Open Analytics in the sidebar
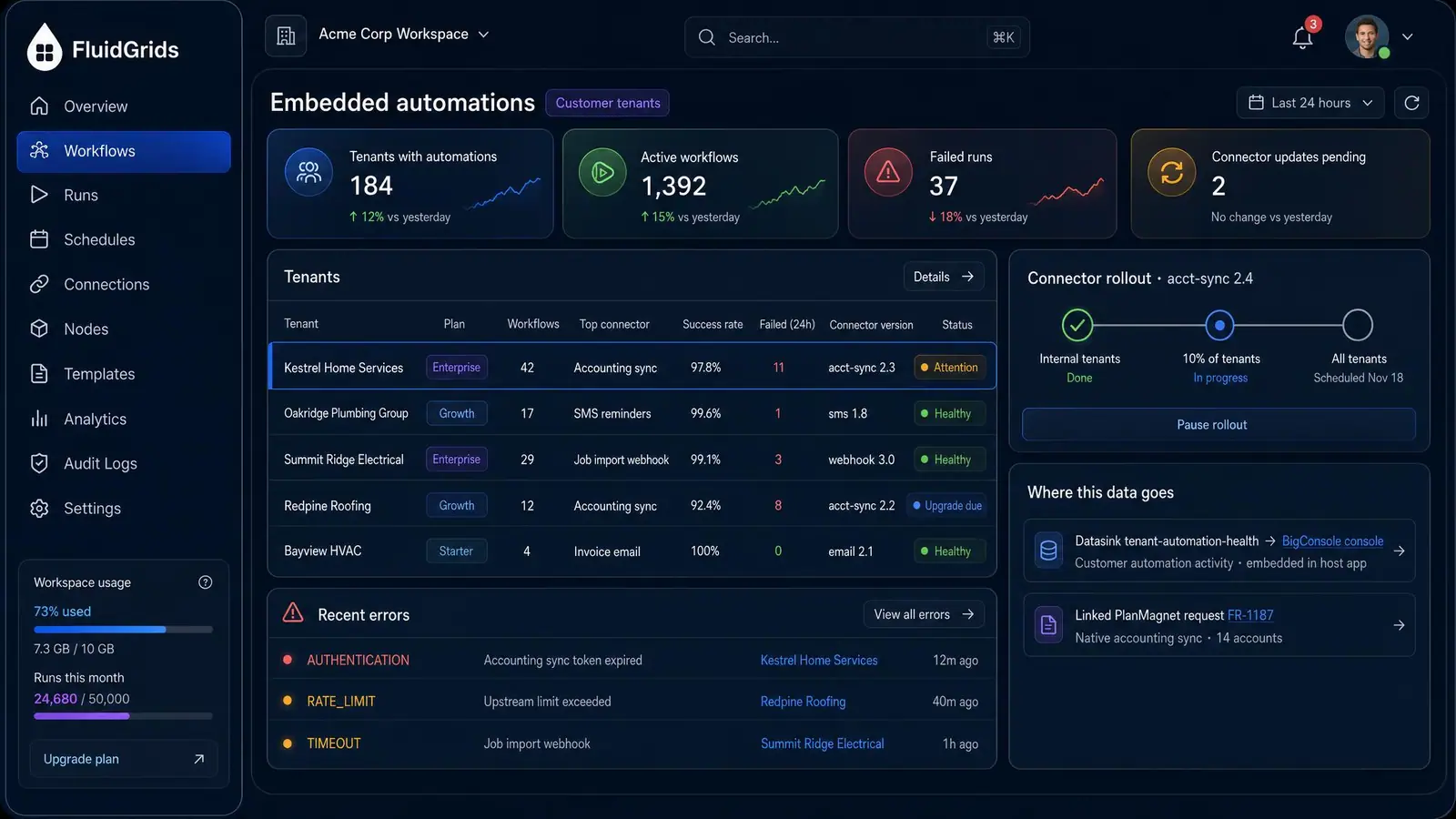1456x819 pixels. [123, 420]
